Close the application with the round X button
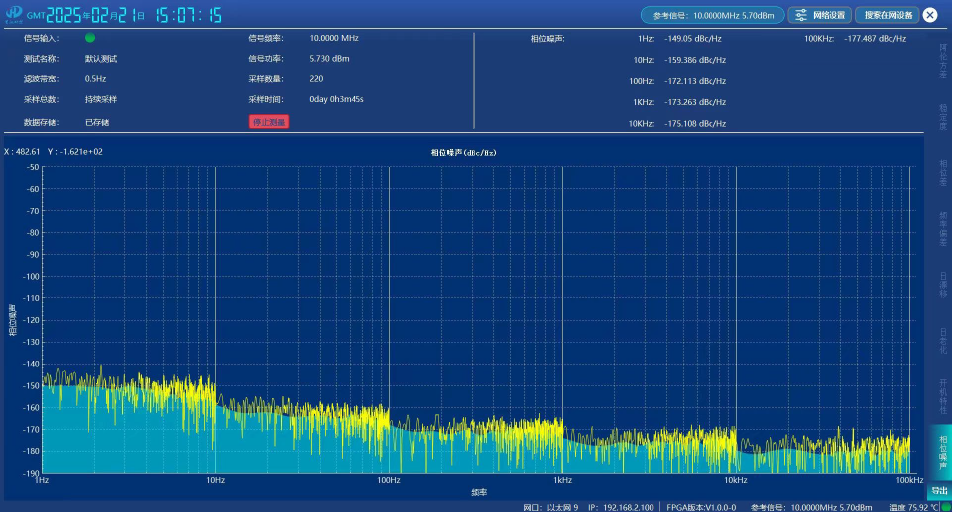 pyautogui.click(x=930, y=15)
